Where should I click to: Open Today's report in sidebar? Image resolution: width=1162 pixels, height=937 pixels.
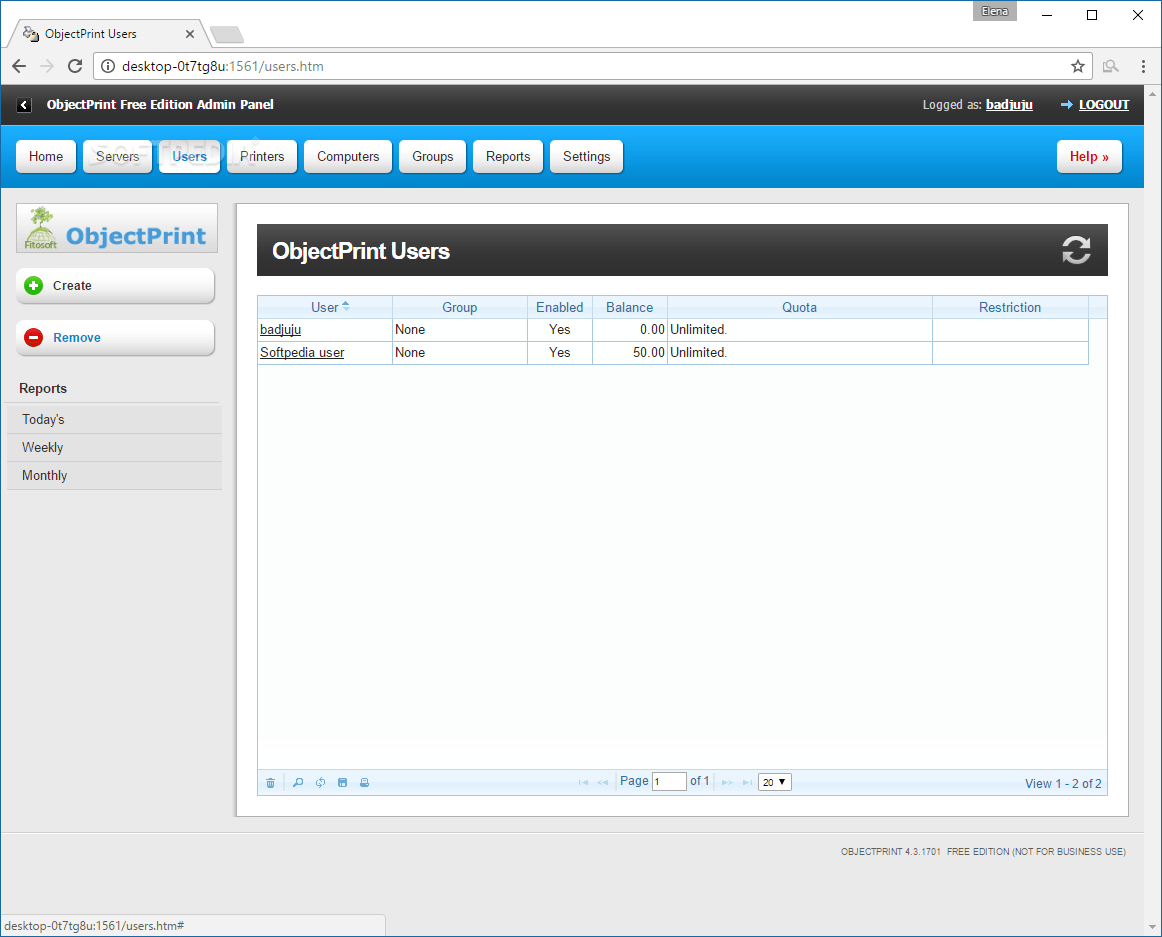click(x=114, y=420)
